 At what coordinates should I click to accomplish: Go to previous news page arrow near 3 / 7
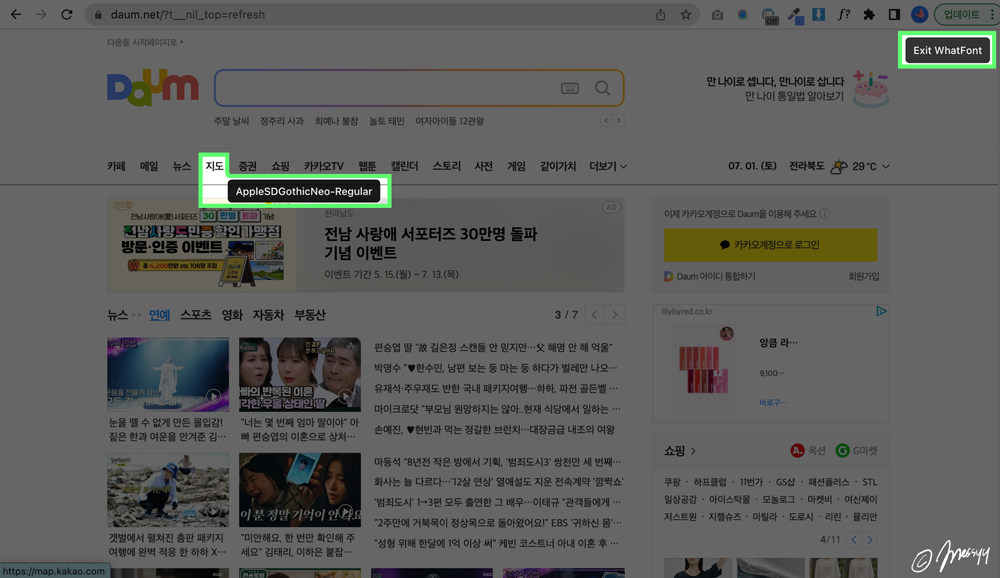click(594, 315)
